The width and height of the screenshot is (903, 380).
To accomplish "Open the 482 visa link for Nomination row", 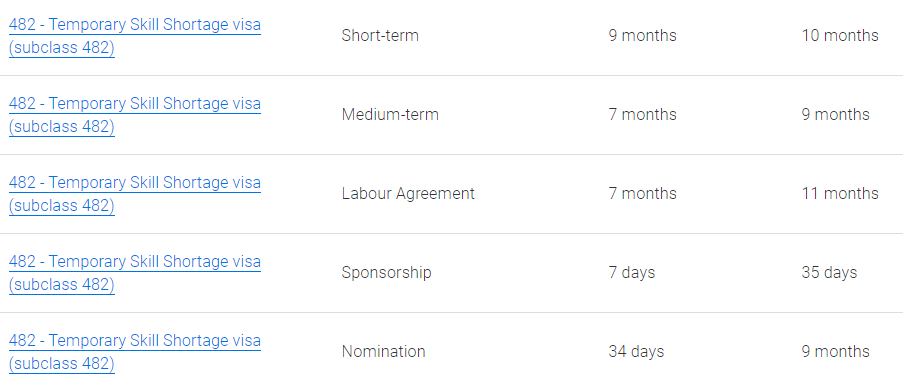I will pyautogui.click(x=135, y=351).
